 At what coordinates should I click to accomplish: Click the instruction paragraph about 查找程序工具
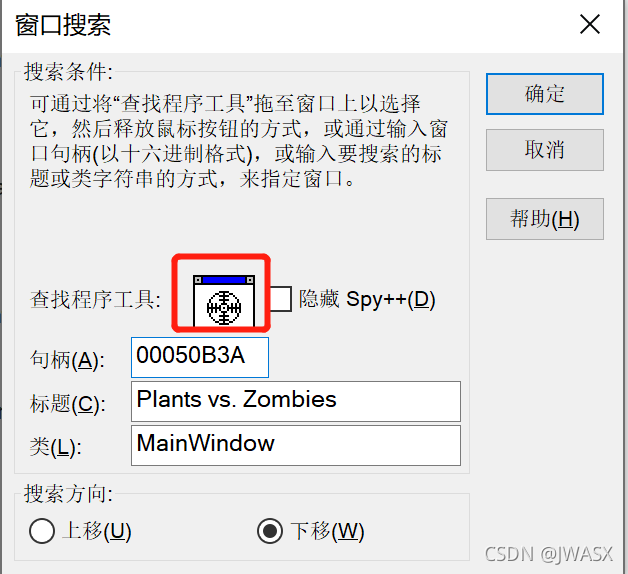[239, 141]
